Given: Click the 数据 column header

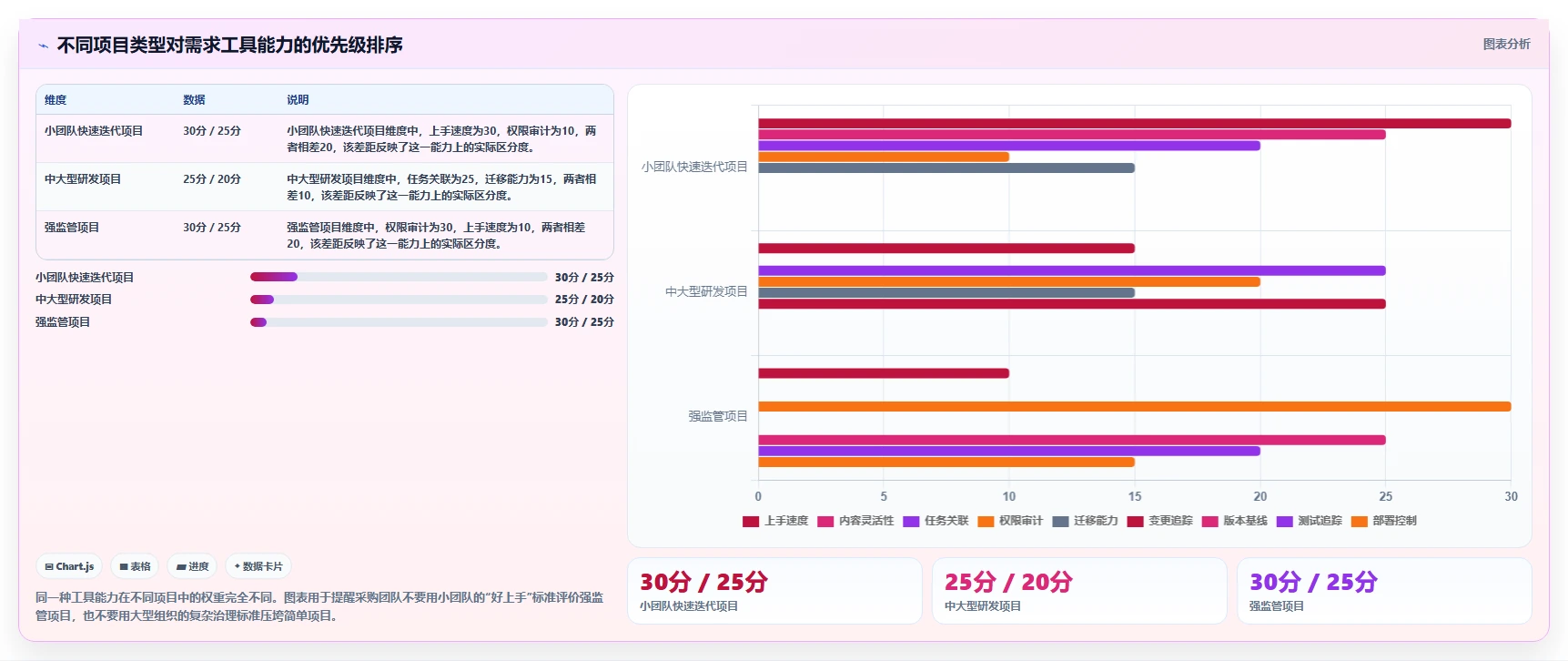Looking at the screenshot, I should (x=194, y=100).
